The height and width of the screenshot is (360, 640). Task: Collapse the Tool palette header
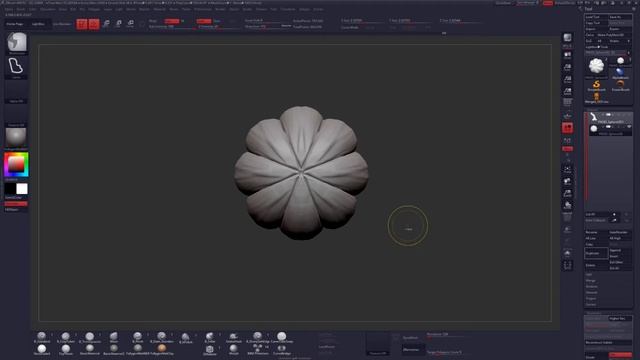click(588, 9)
